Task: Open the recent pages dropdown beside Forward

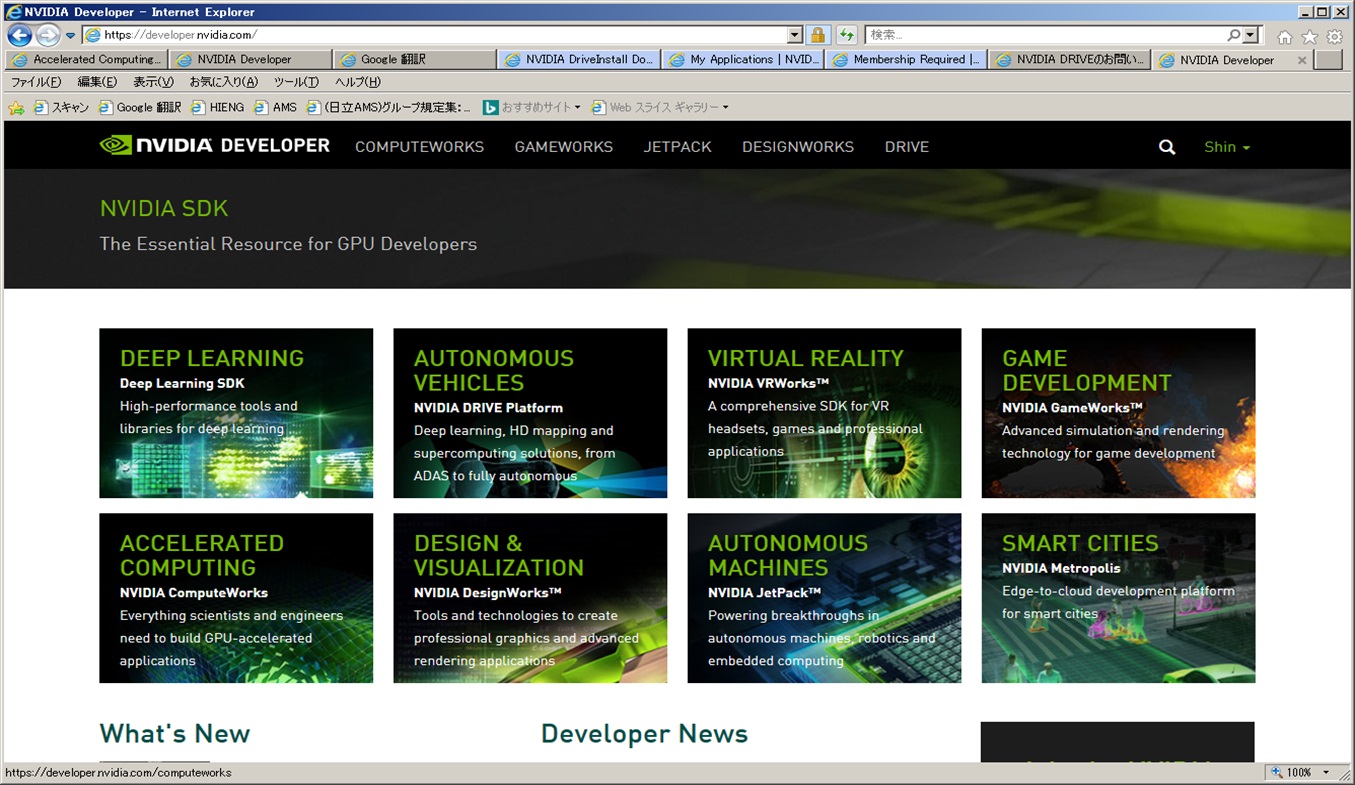Action: (70, 36)
